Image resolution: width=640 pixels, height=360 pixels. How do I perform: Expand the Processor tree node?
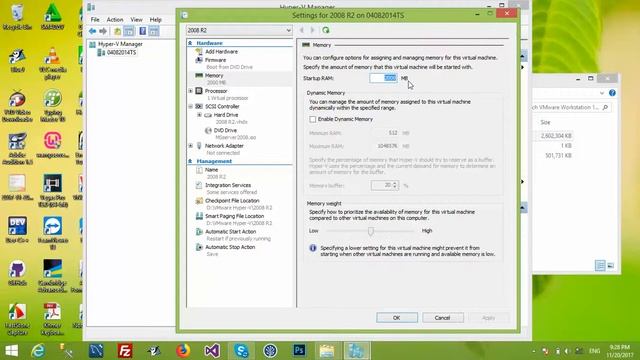pyautogui.click(x=191, y=91)
